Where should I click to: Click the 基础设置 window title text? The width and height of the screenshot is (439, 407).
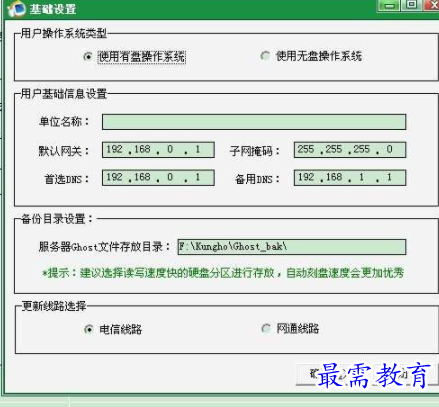coord(53,9)
